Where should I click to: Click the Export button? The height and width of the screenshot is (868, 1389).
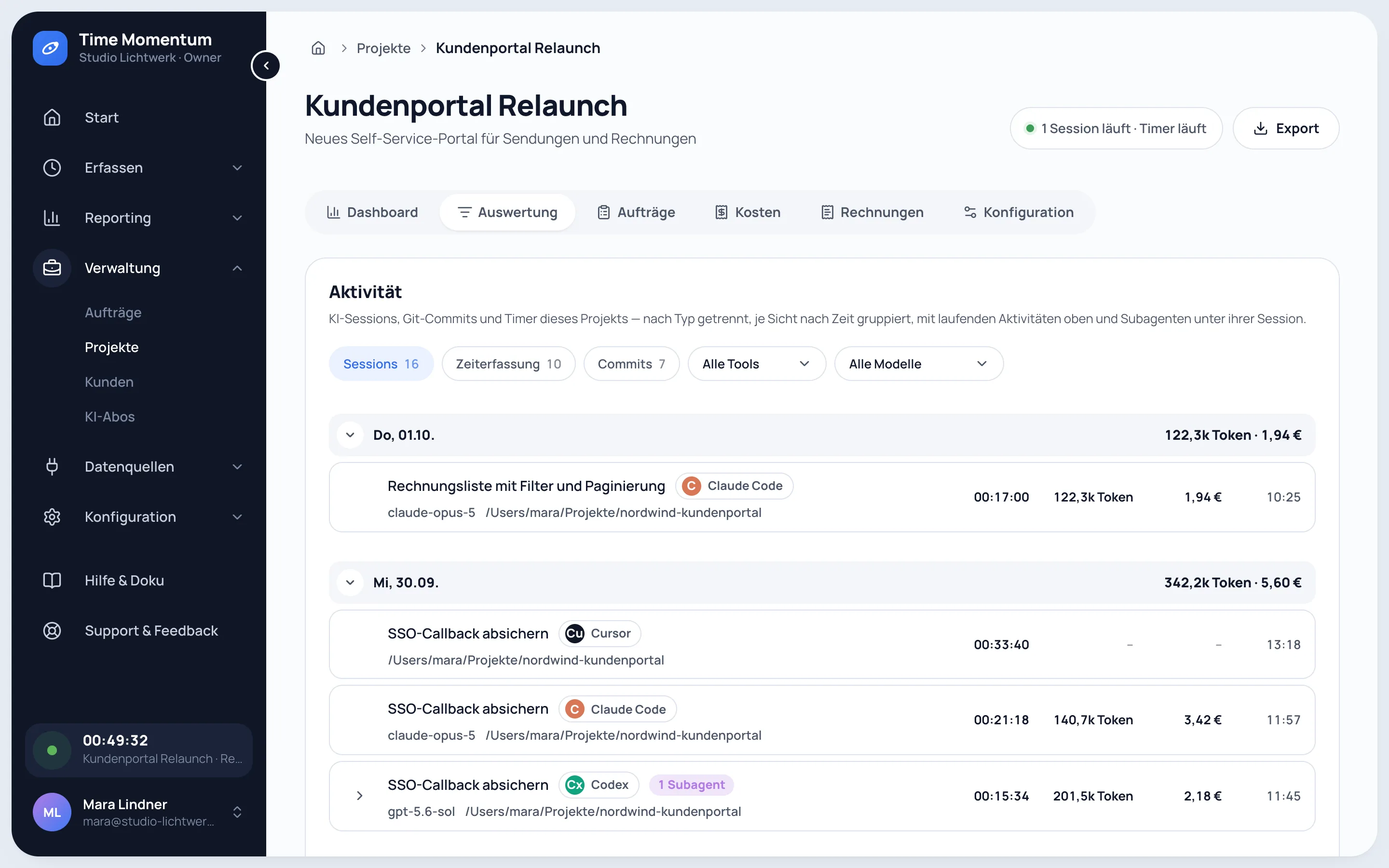[1286, 129]
